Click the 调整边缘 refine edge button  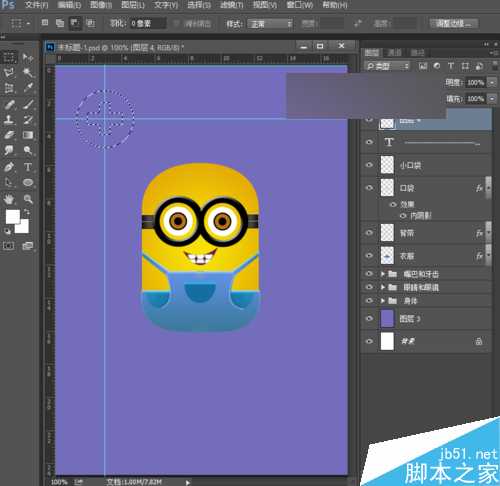454,23
